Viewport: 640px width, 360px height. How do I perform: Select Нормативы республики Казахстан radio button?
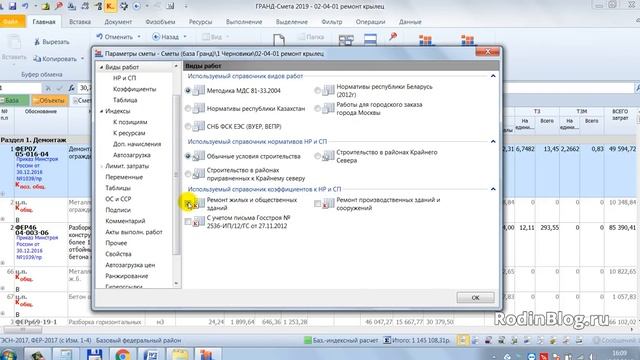[x=188, y=109]
